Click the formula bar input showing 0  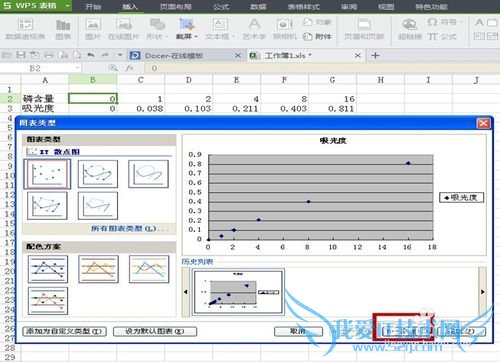pyautogui.click(x=322, y=68)
